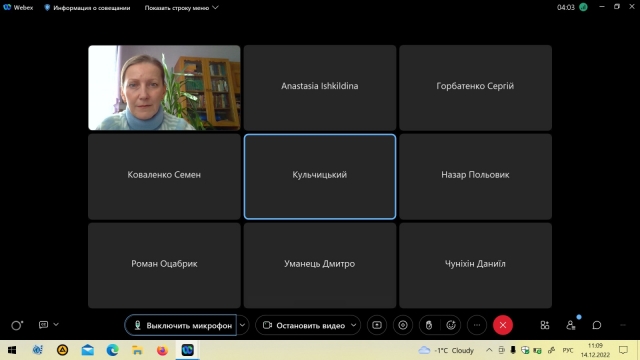Click Показать строку меню menu toggle
Image resolution: width=640 pixels, height=360 pixels.
click(181, 7)
